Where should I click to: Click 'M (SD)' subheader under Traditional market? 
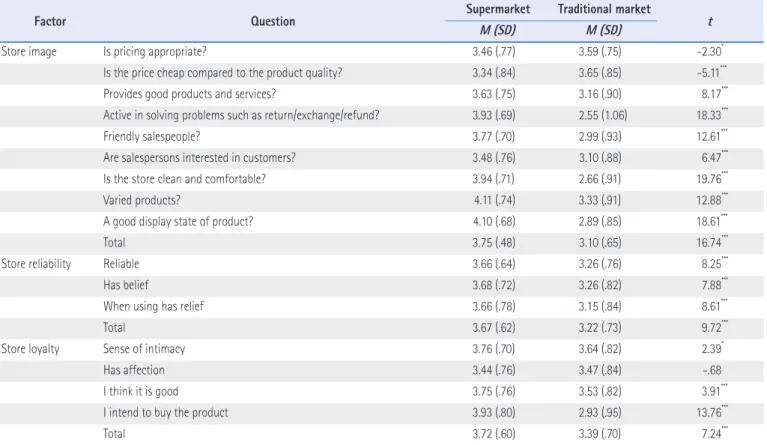604,30
